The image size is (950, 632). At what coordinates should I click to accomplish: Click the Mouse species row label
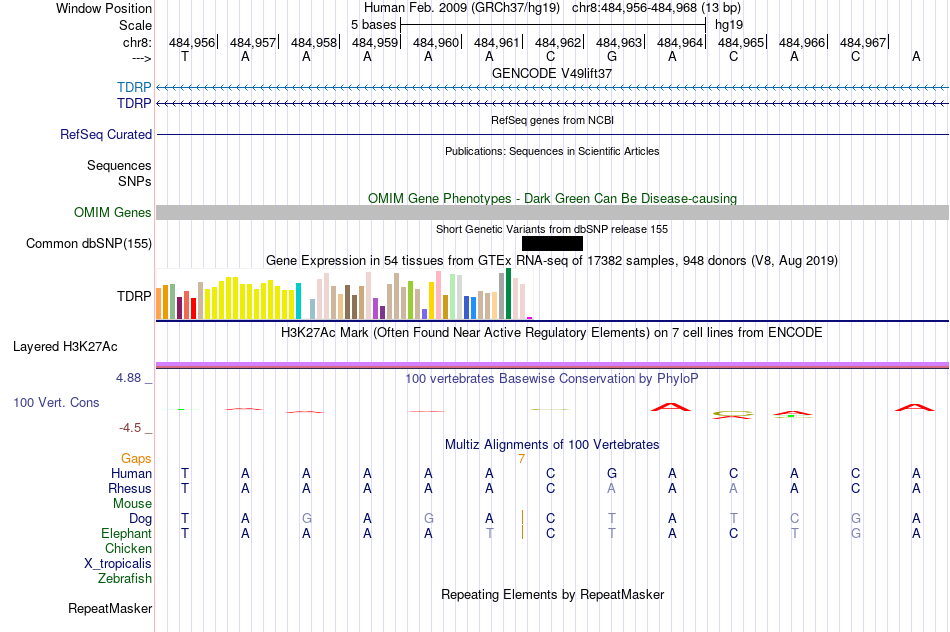coord(132,504)
